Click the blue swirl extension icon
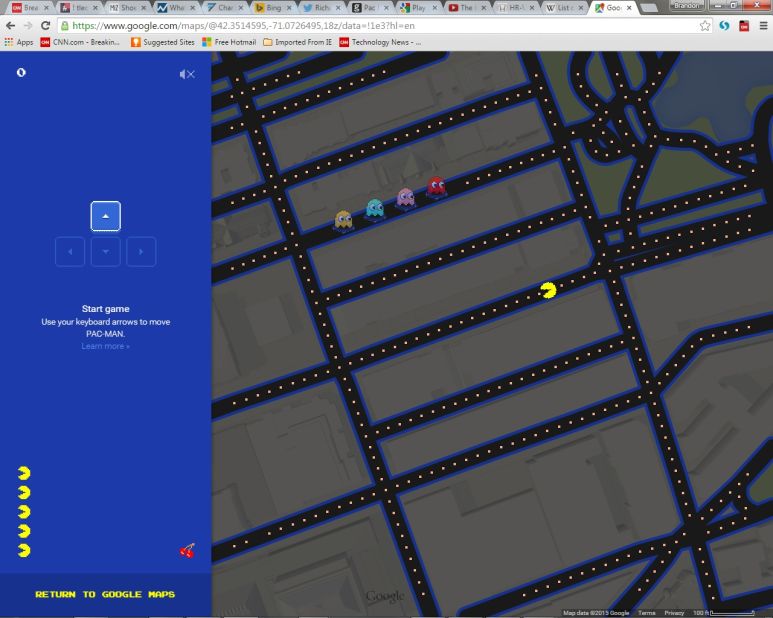773x618 pixels. 724,26
